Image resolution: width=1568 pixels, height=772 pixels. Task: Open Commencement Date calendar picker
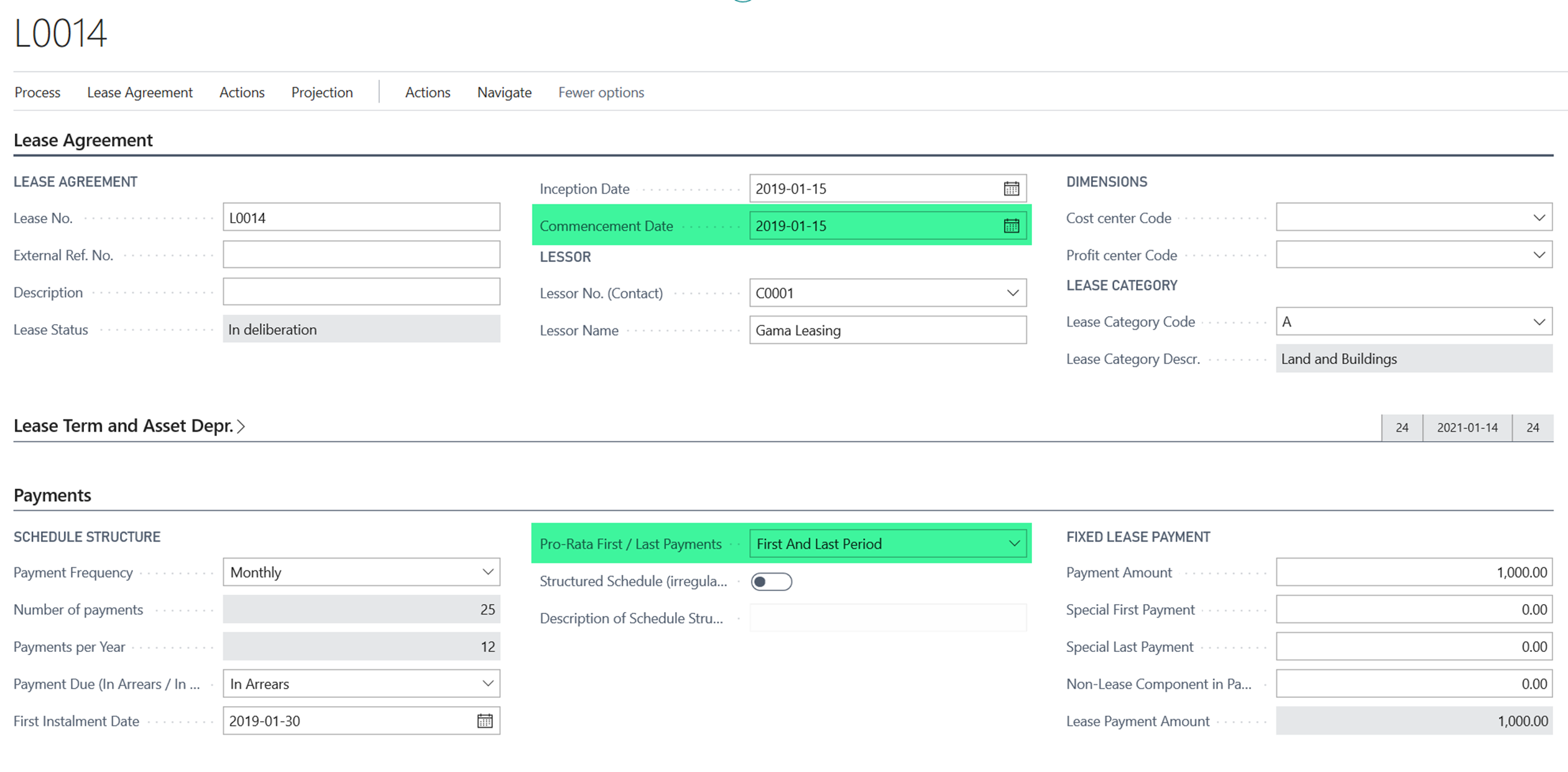[1011, 226]
